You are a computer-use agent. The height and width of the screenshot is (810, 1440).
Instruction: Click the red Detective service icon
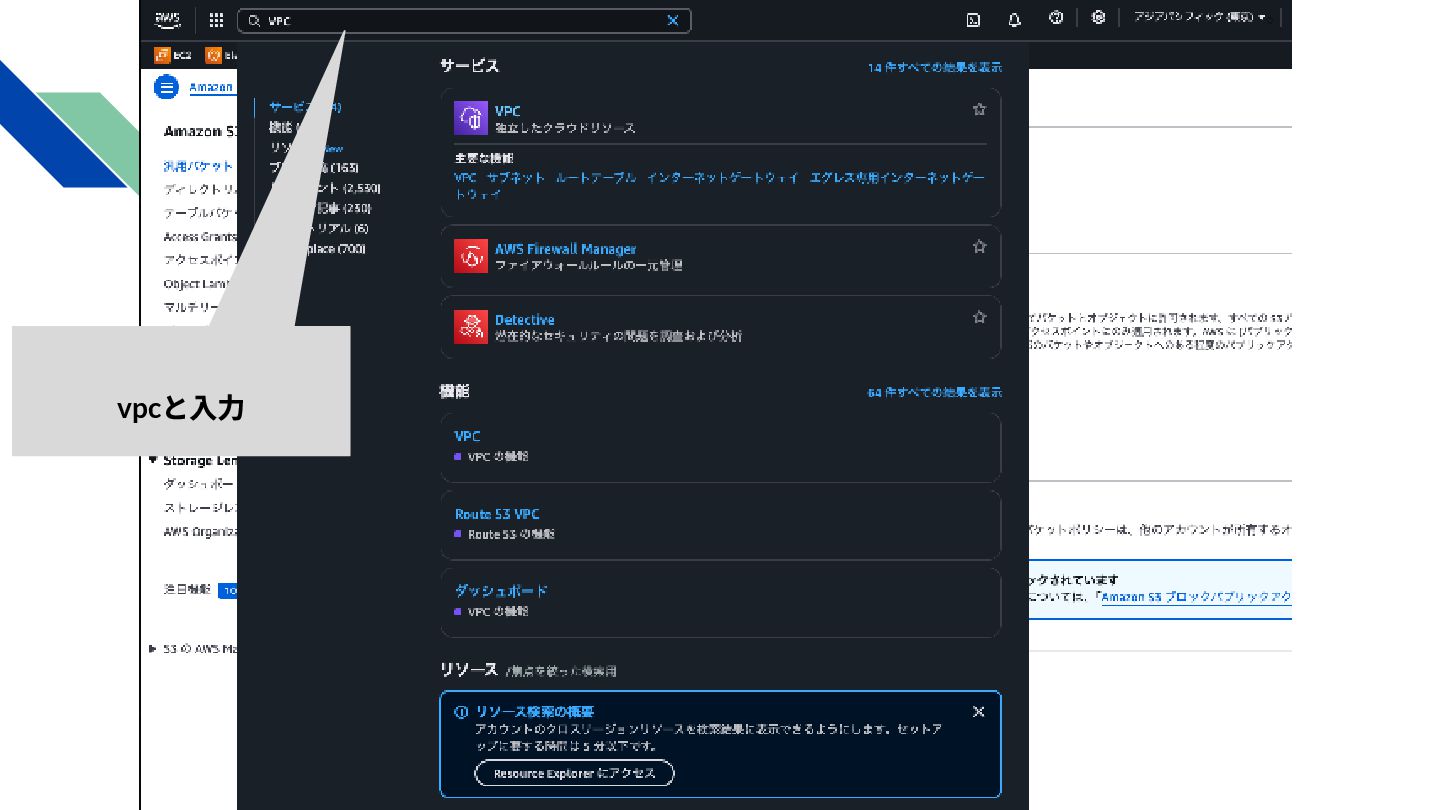coord(471,327)
